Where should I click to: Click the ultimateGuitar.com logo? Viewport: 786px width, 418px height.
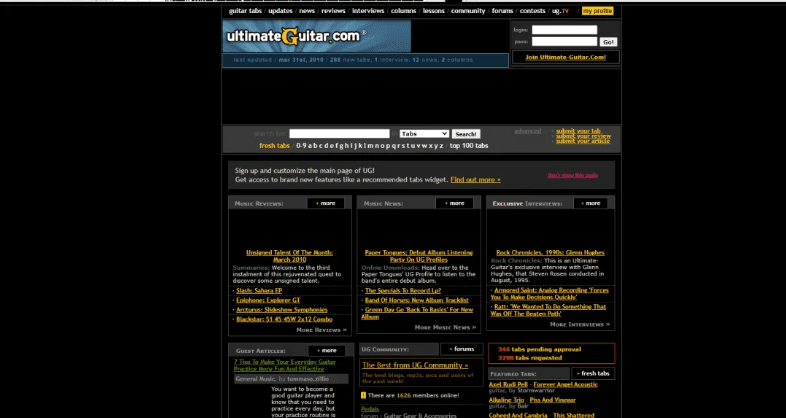317,36
